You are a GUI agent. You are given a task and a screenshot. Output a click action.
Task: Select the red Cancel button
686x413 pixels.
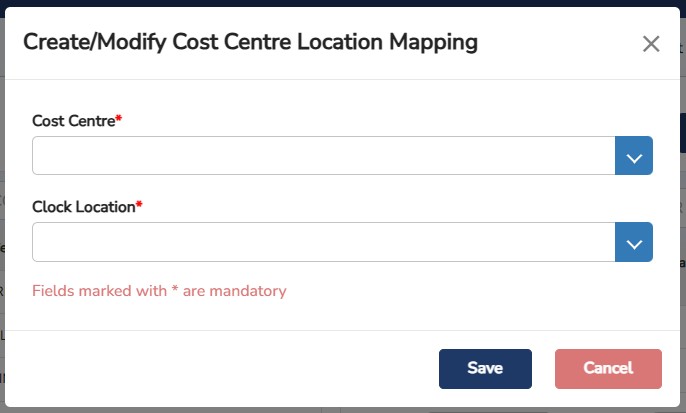pos(608,368)
